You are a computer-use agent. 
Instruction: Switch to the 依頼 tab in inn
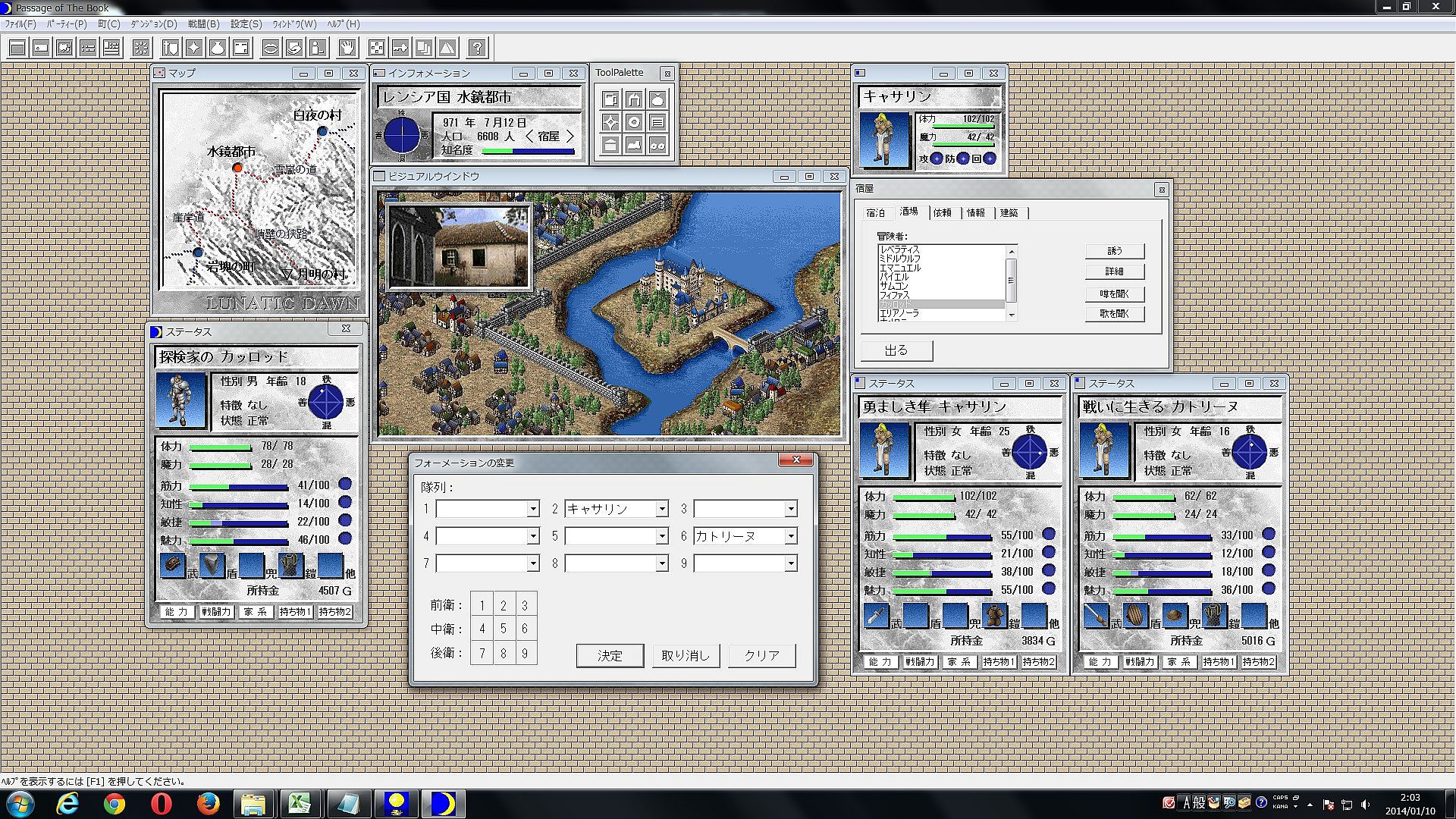(942, 213)
